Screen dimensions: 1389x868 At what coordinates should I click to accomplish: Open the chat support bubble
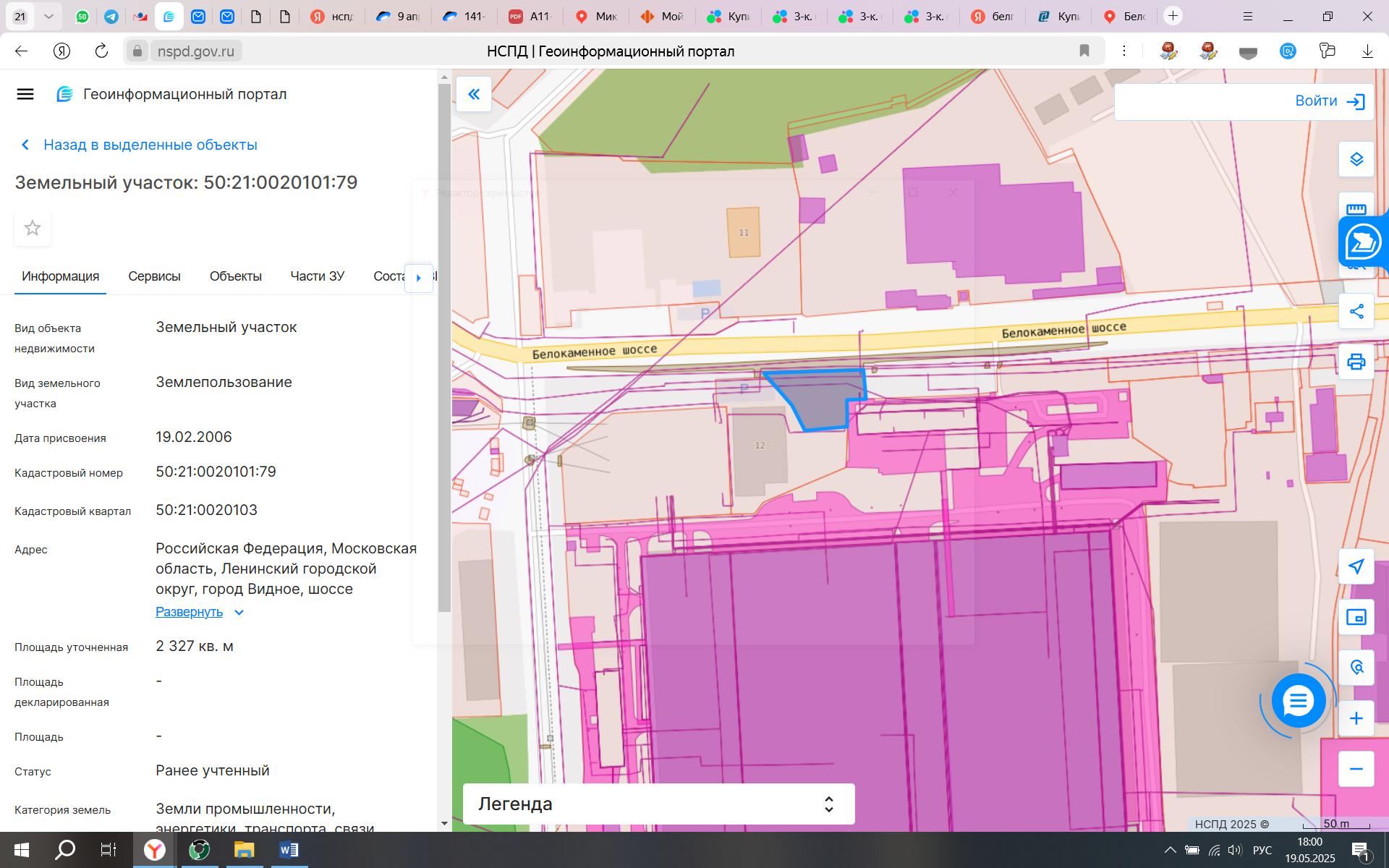pos(1298,701)
